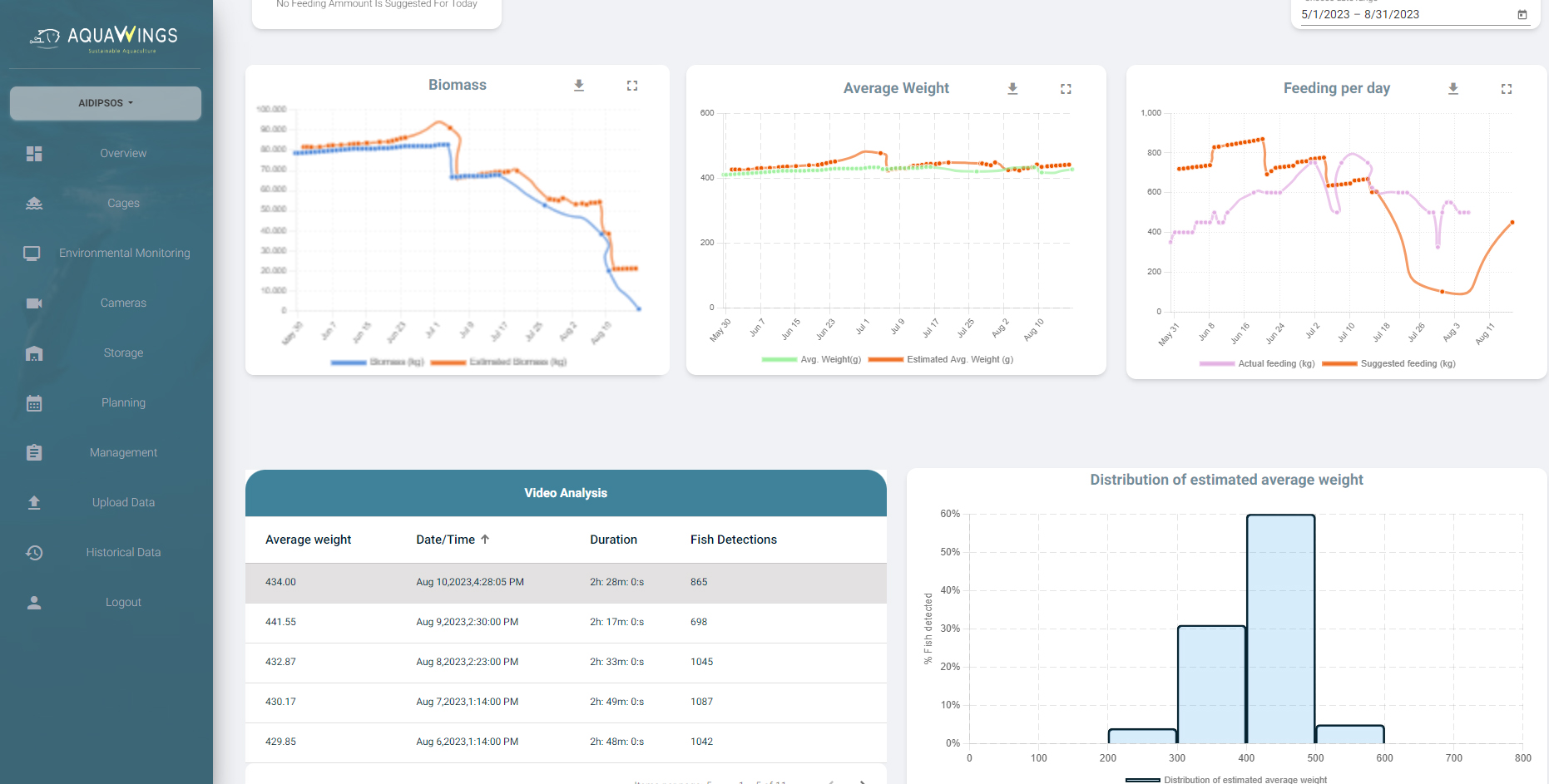The height and width of the screenshot is (784, 1549).
Task: Download the Feeding per day chart
Action: coord(1453,89)
